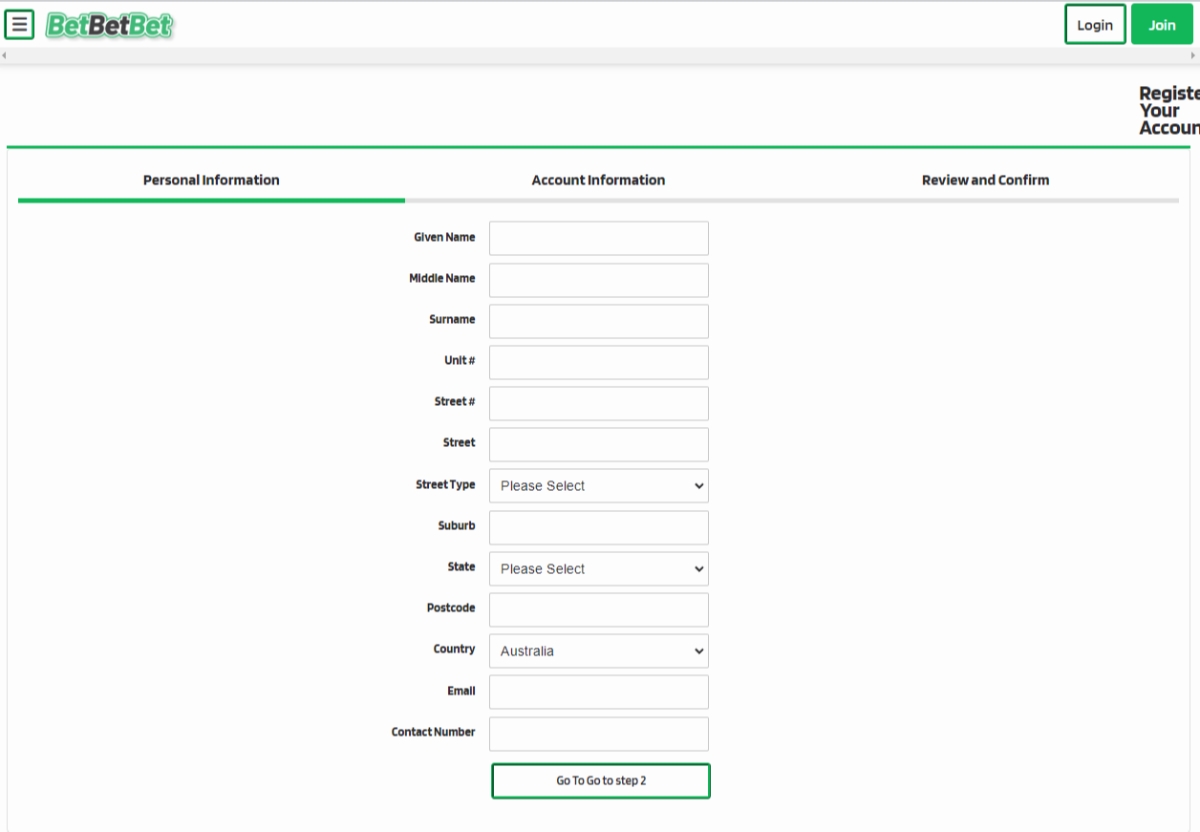Click the BetBetBet logo
This screenshot has width=1200, height=832.
(109, 26)
